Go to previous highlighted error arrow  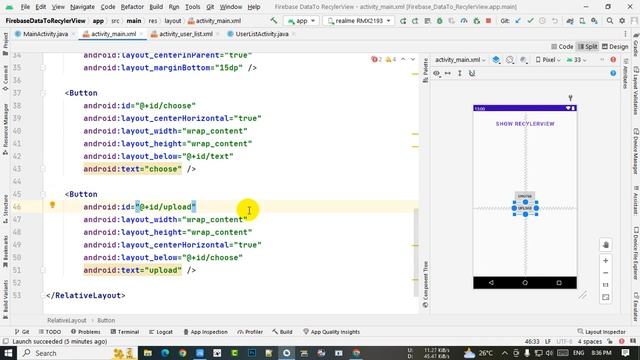(403, 60)
